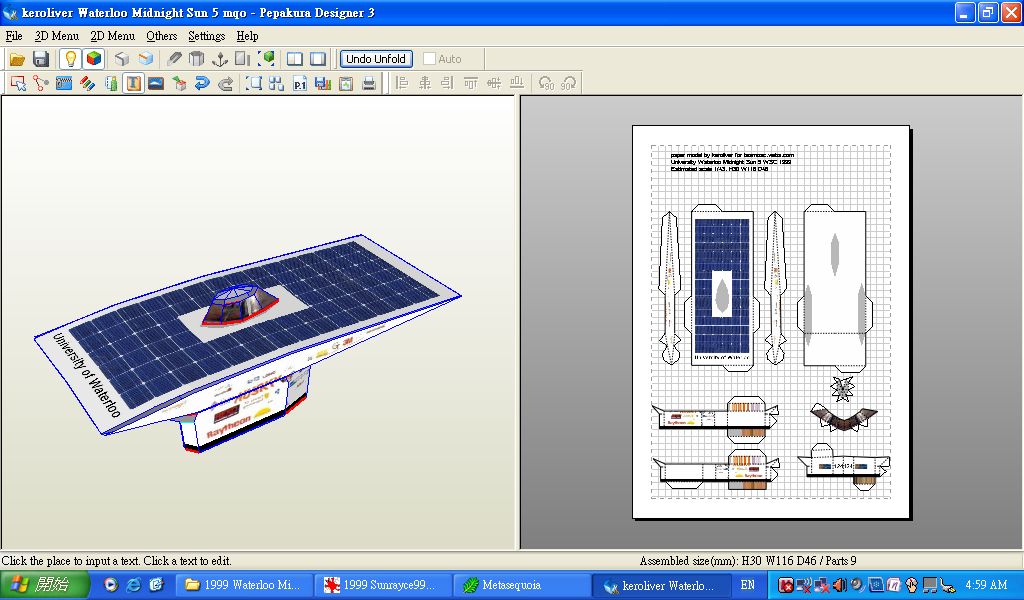Open the Others menu
The image size is (1024, 600).
point(161,36)
